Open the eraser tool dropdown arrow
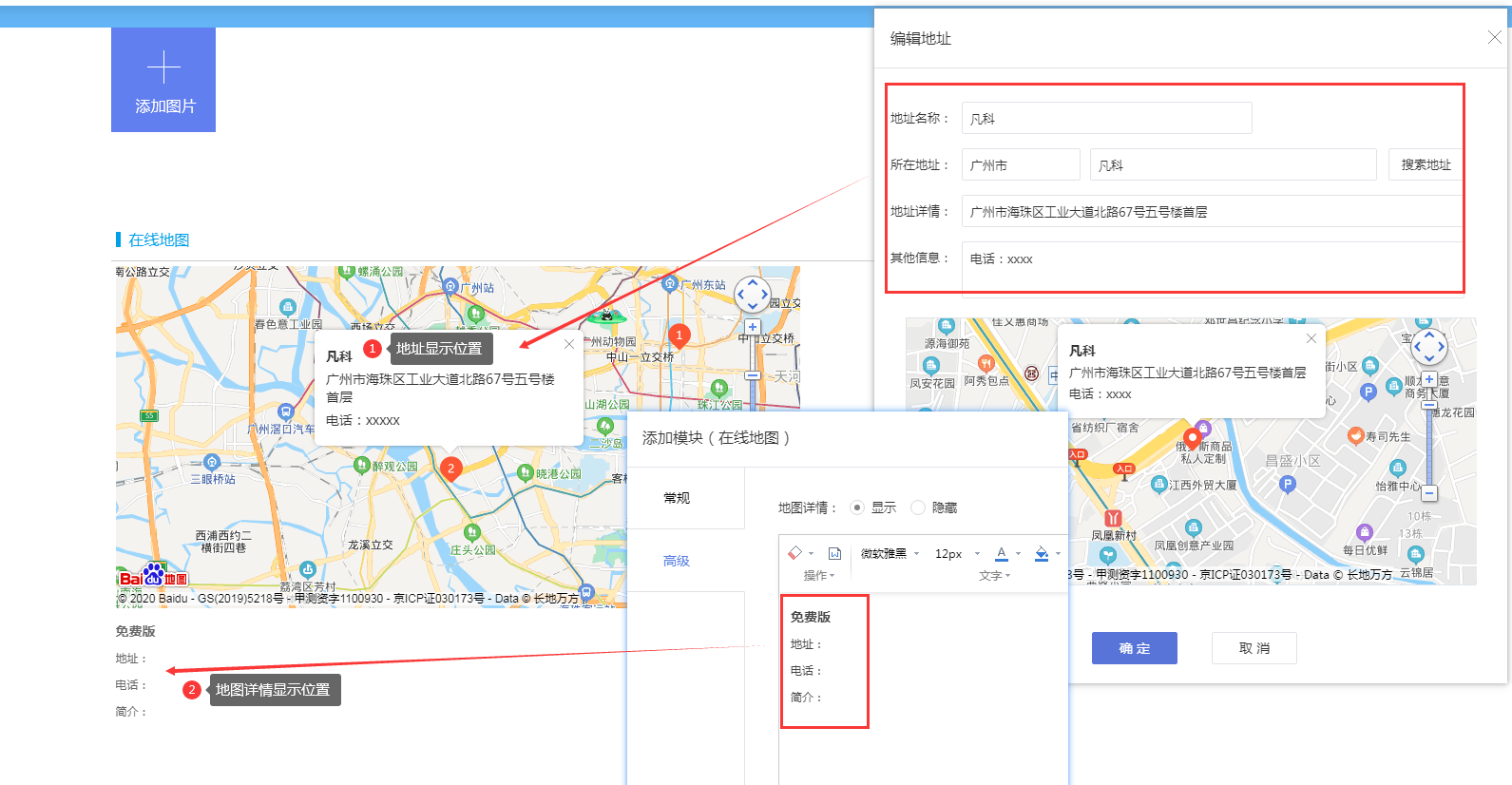The height and width of the screenshot is (785, 1512). point(811,554)
